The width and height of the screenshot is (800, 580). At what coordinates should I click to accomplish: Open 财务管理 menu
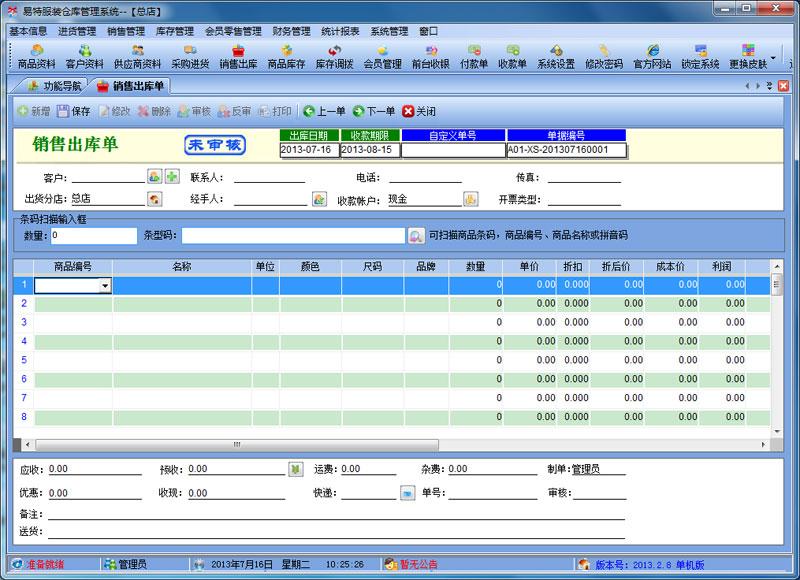(291, 31)
